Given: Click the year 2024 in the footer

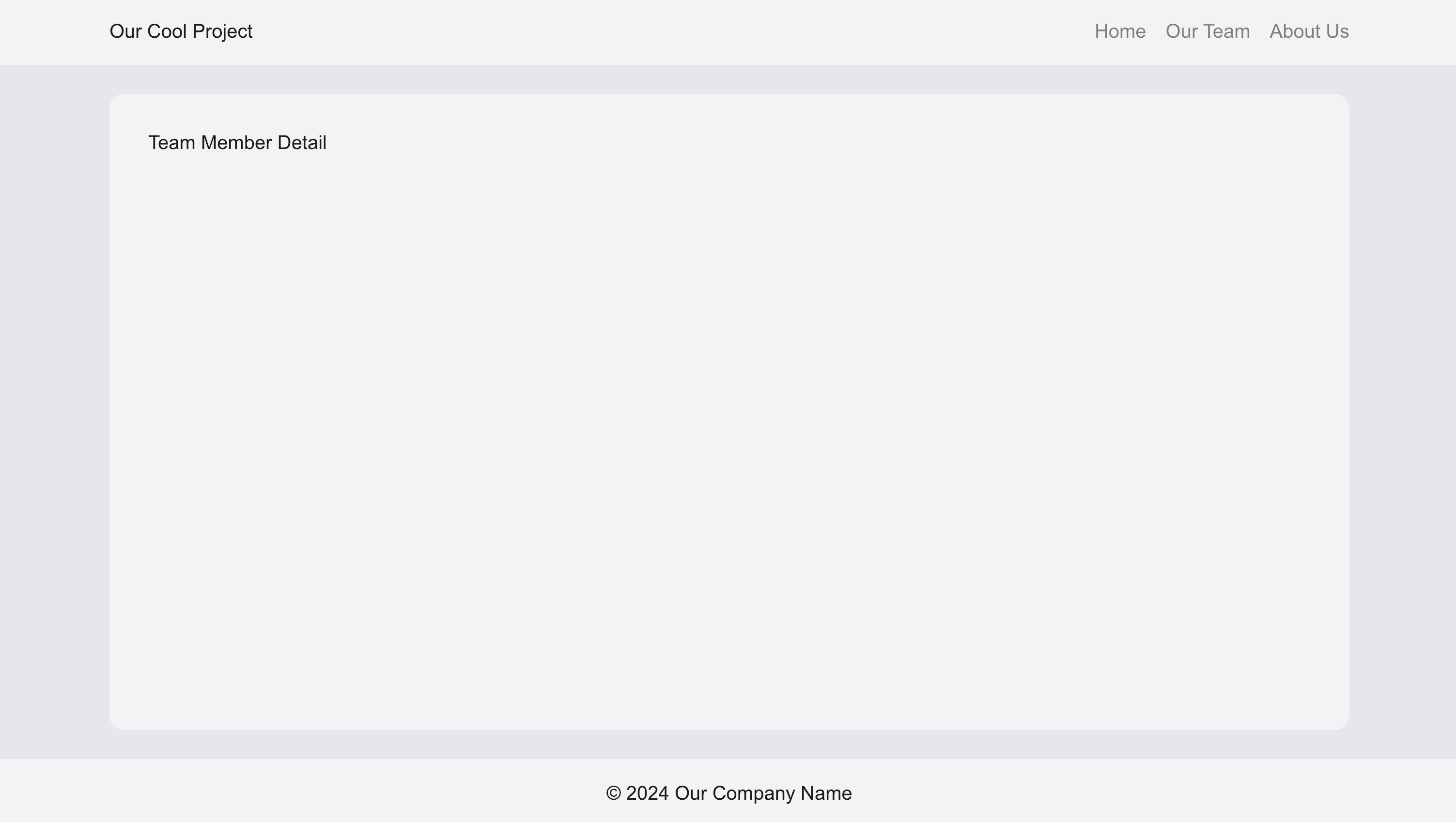Looking at the screenshot, I should pyautogui.click(x=648, y=793).
